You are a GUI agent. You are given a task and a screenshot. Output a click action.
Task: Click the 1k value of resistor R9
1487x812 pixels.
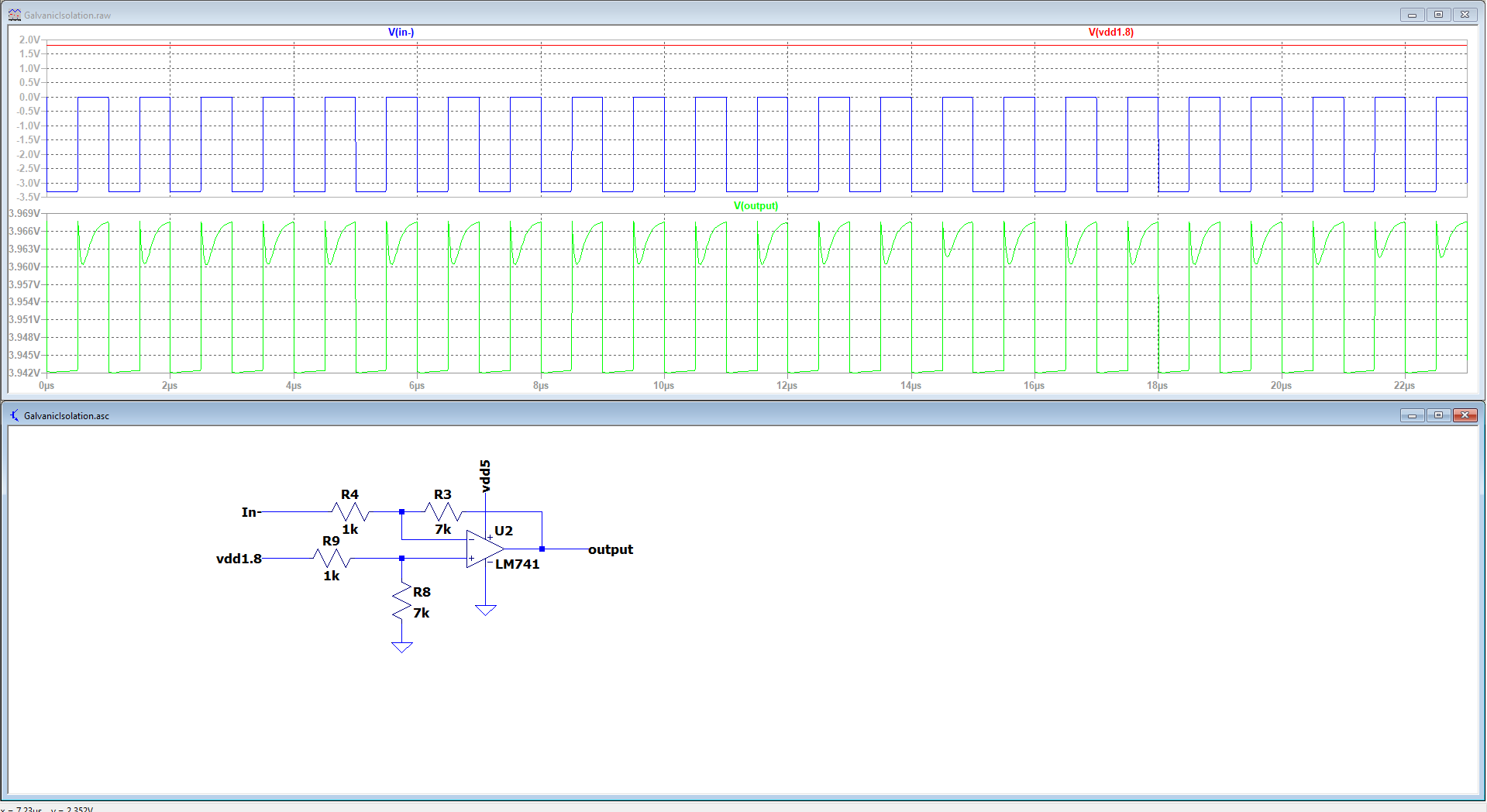[332, 576]
